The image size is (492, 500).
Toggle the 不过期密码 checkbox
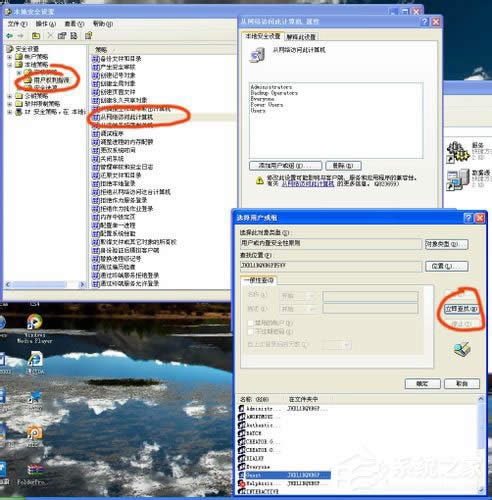coord(251,332)
